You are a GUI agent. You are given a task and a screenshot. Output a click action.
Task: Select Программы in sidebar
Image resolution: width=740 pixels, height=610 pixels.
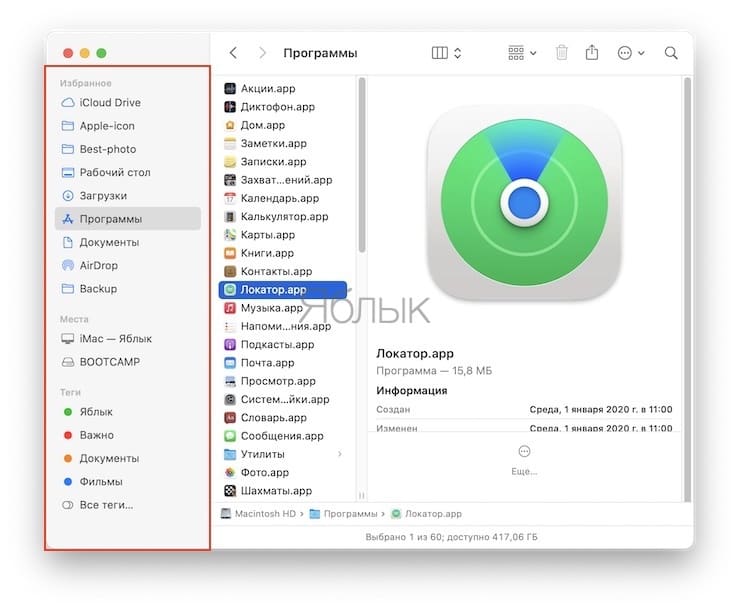tap(128, 219)
